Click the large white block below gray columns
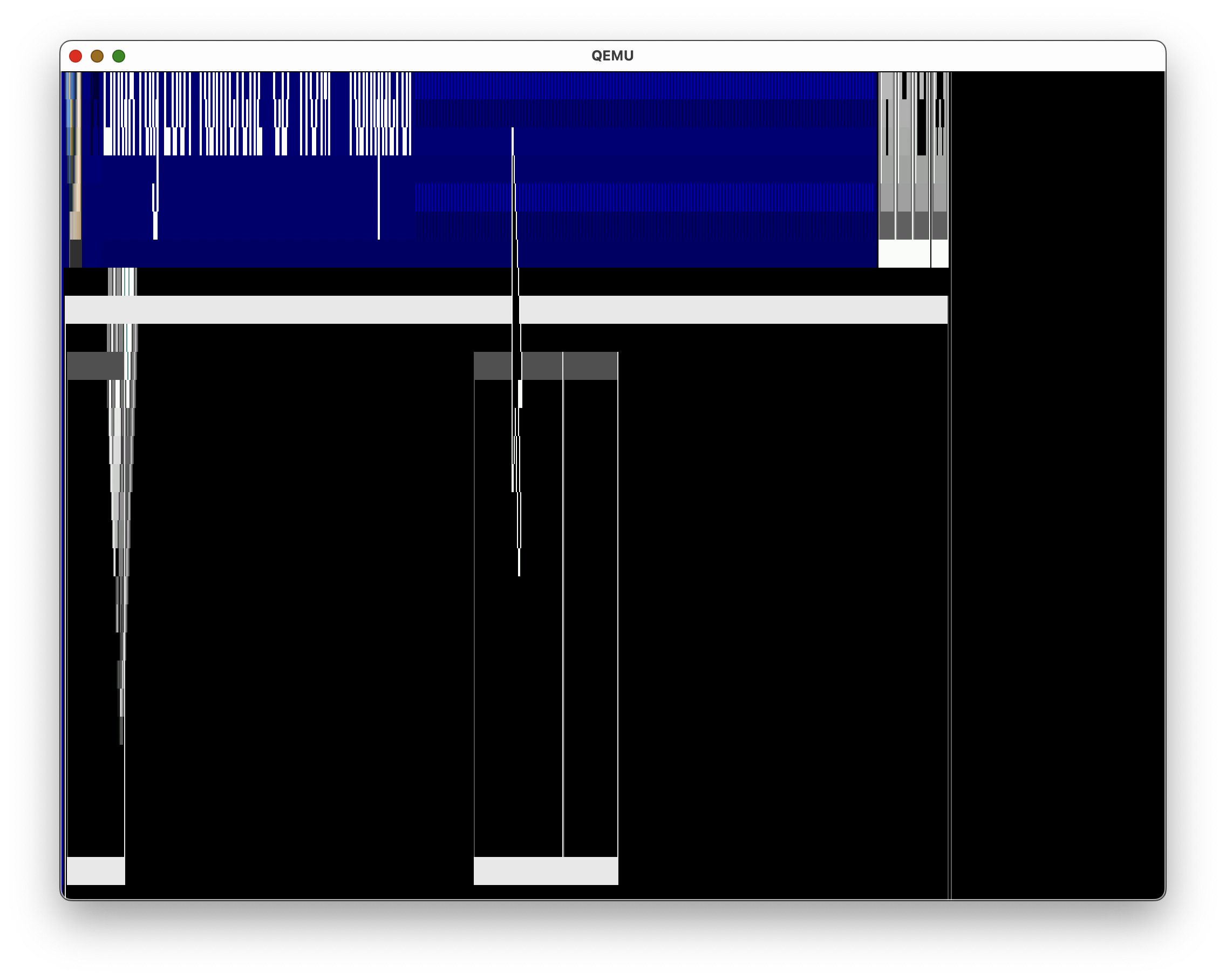The image size is (1226, 980). [904, 253]
